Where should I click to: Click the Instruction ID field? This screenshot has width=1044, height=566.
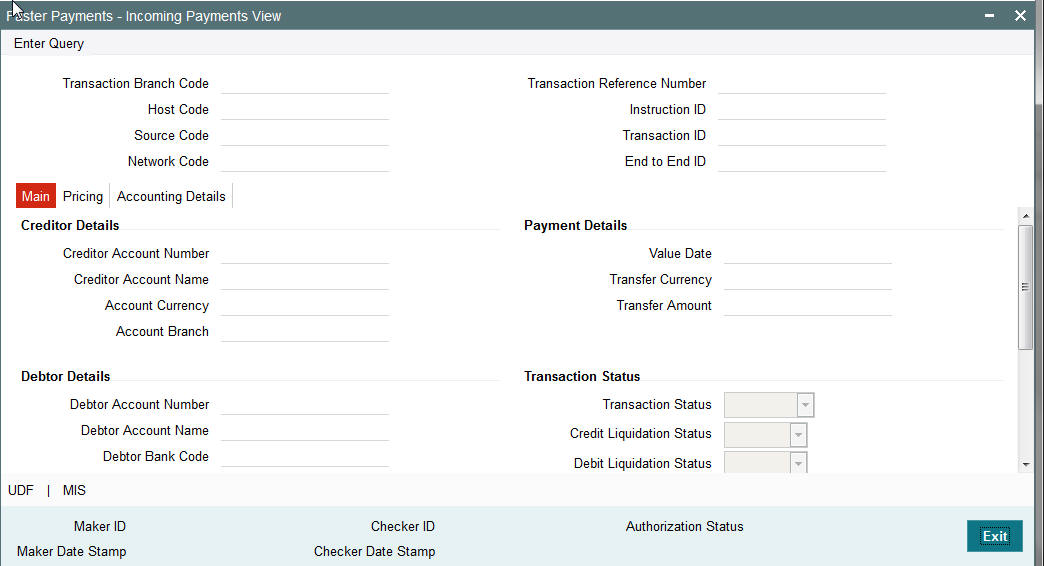pos(802,110)
